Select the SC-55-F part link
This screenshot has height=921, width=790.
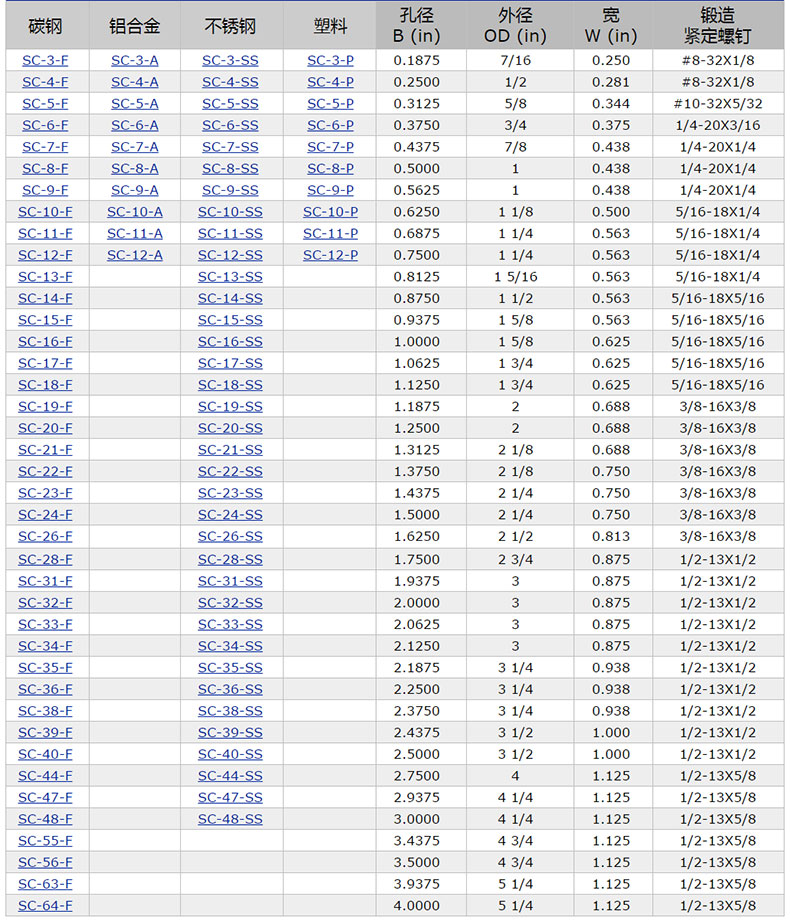coord(45,841)
